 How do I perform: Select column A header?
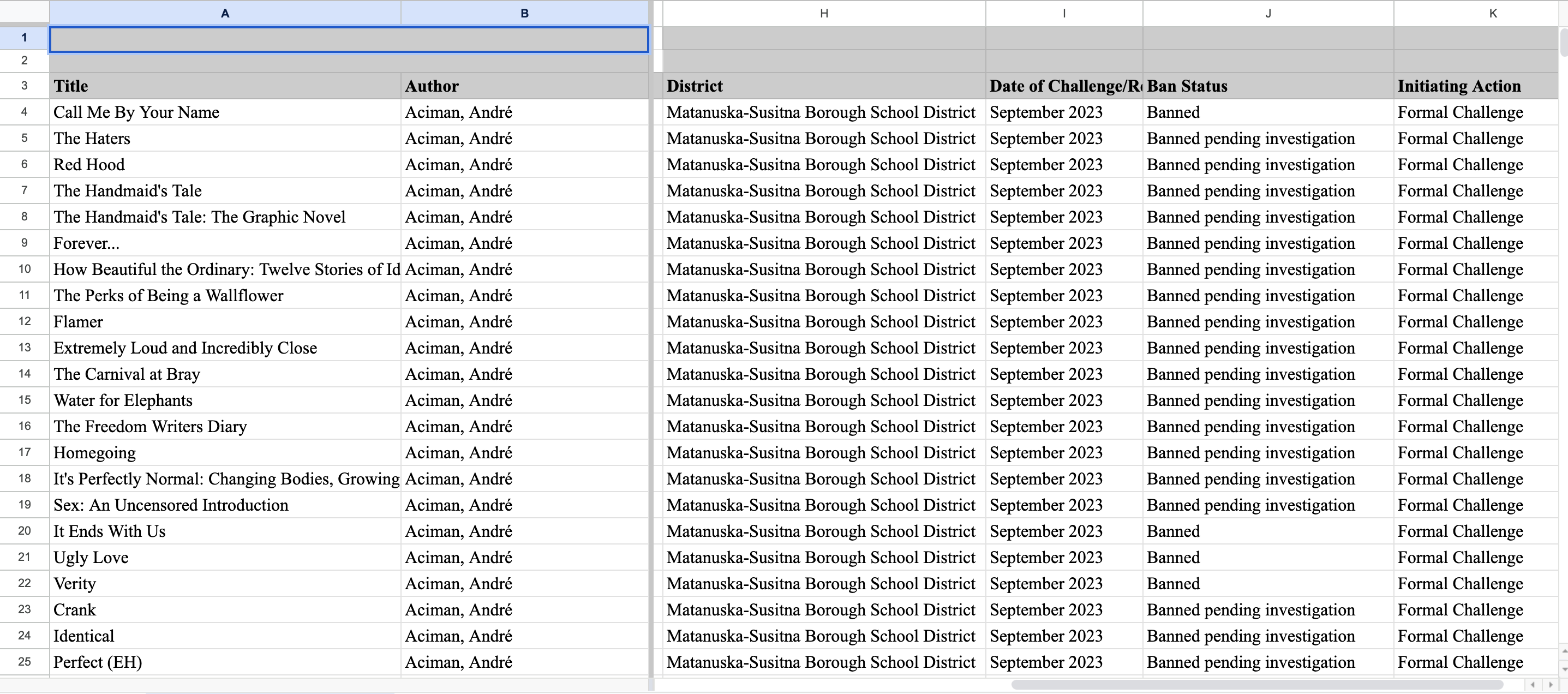coord(225,13)
